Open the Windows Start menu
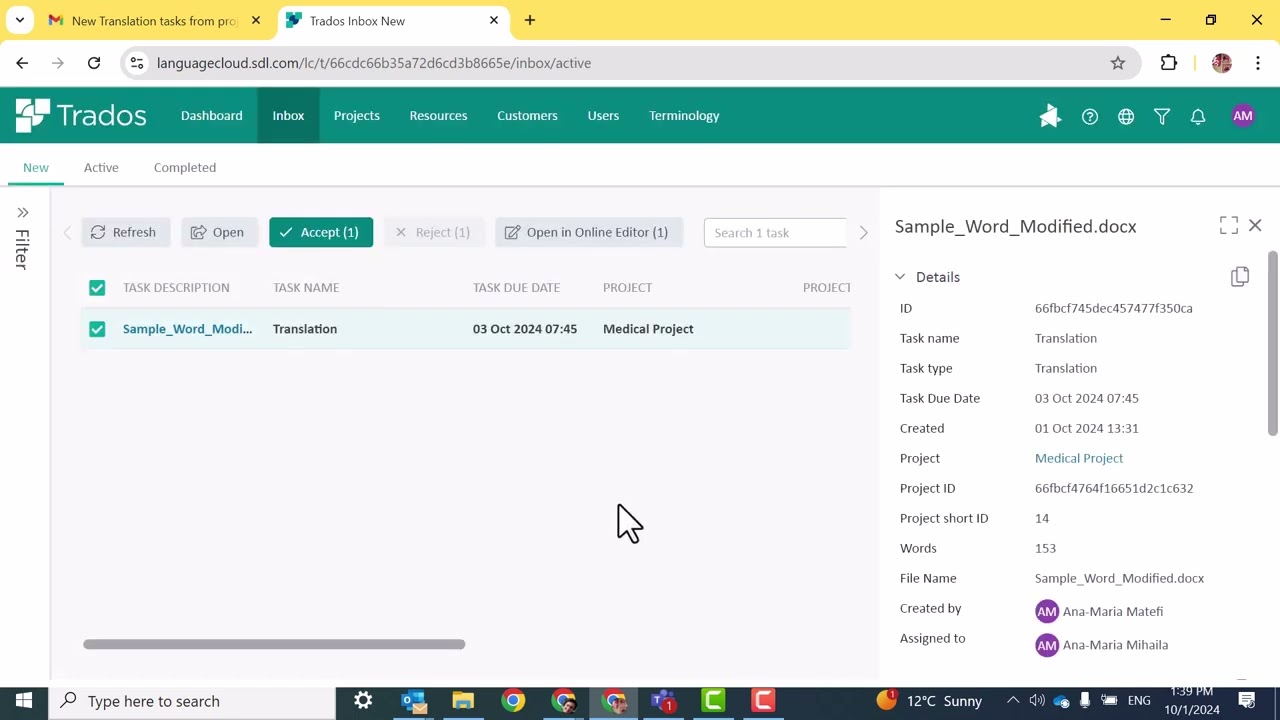The image size is (1280, 720). pyautogui.click(x=24, y=701)
